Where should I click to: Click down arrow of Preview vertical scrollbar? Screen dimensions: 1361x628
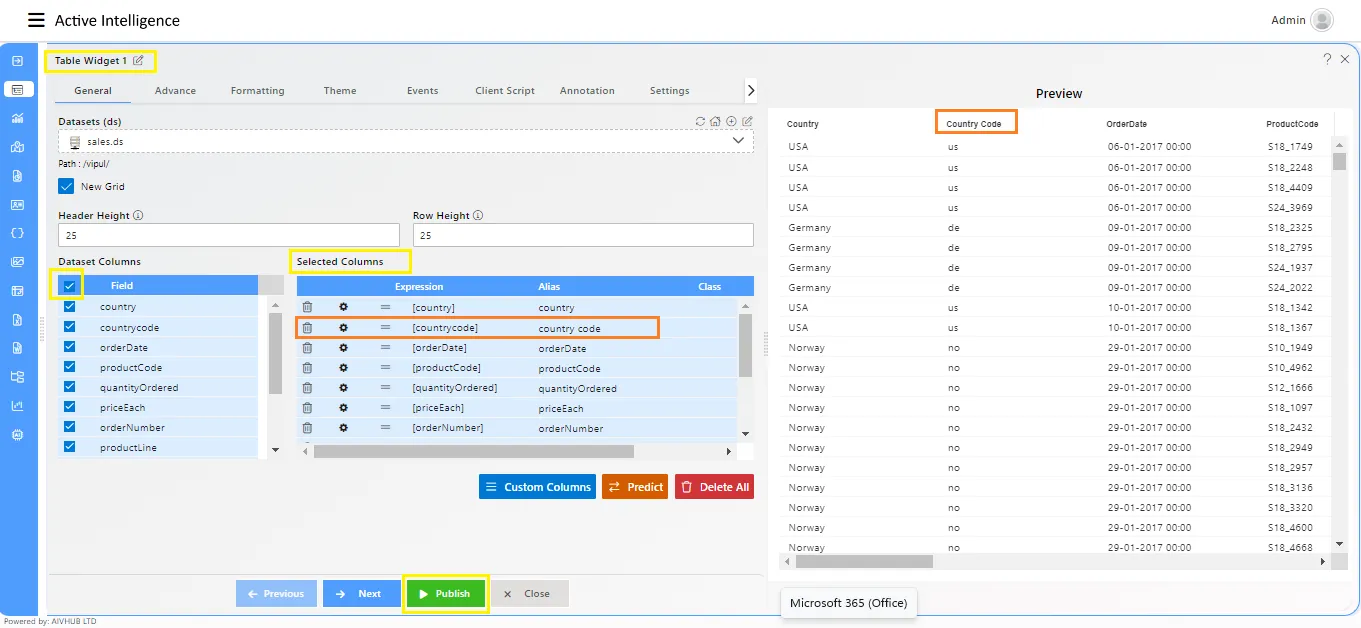click(x=1340, y=544)
